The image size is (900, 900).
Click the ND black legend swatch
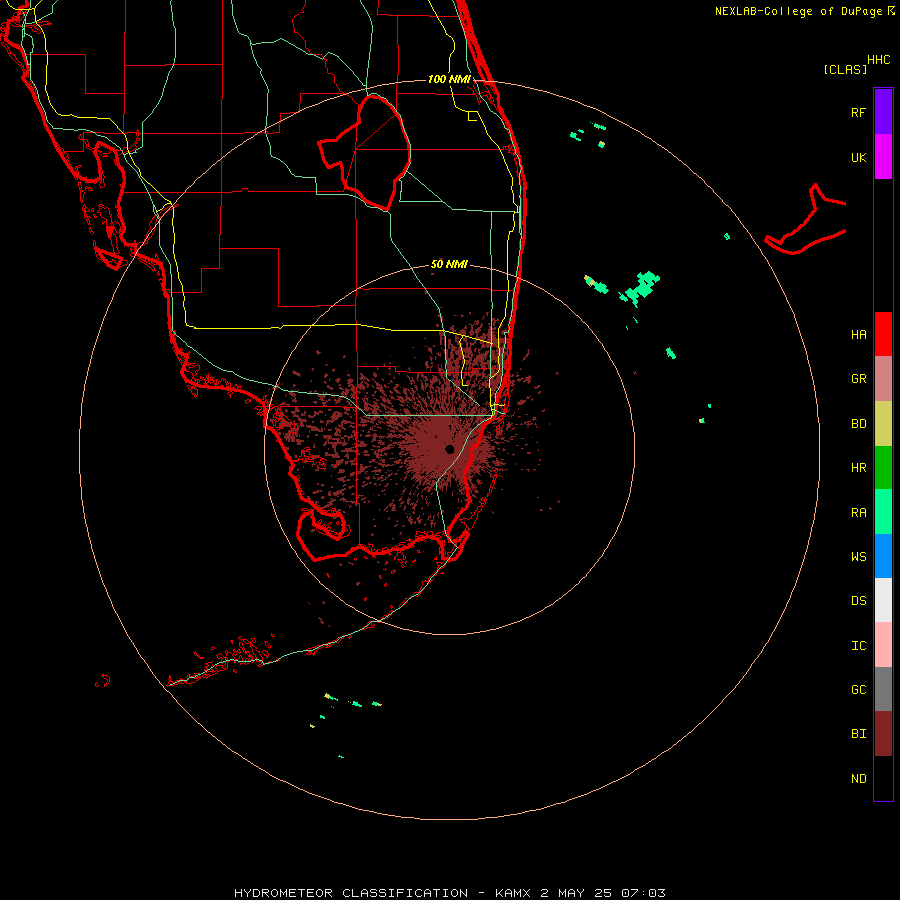tap(883, 778)
